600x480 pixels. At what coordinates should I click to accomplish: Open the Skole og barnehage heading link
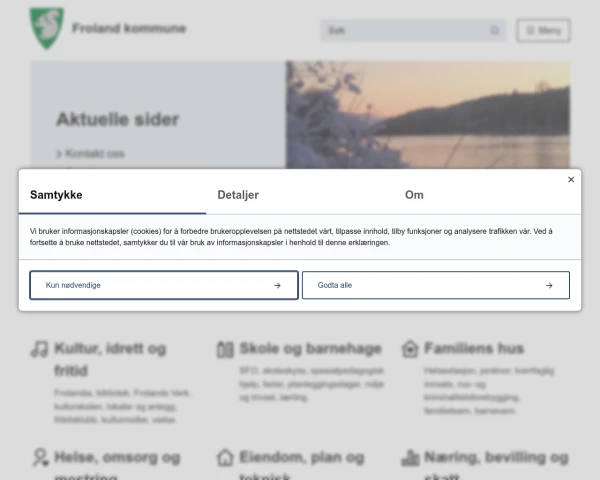[310, 349]
